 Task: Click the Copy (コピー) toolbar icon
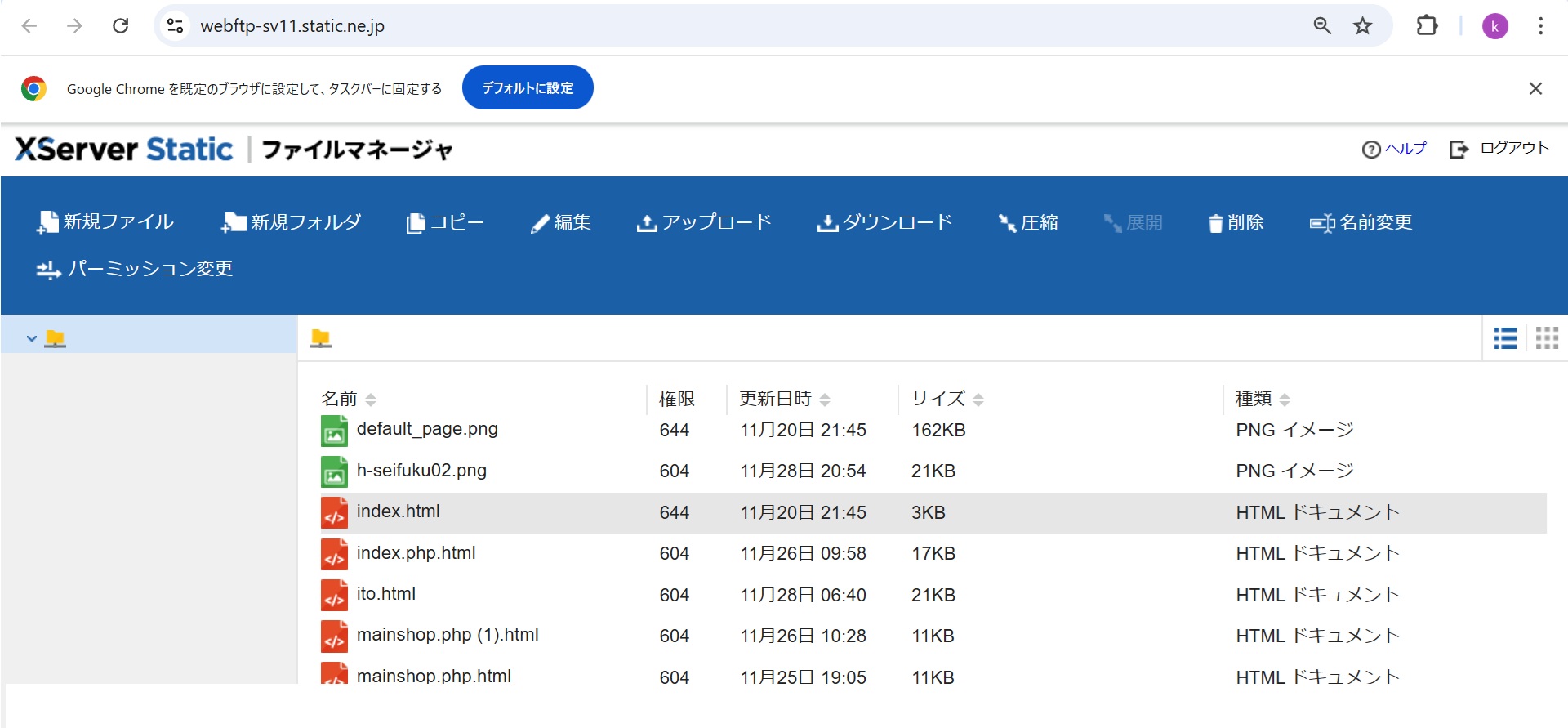click(445, 222)
